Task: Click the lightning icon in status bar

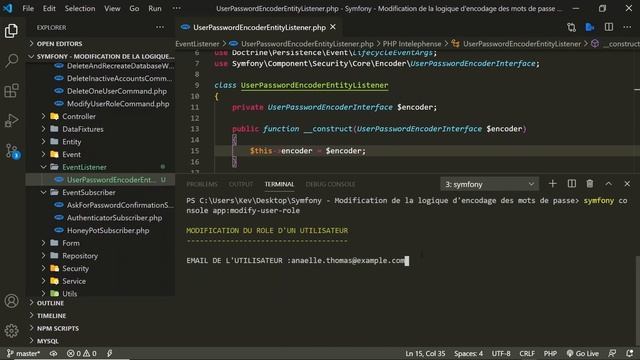Action: coord(109,353)
